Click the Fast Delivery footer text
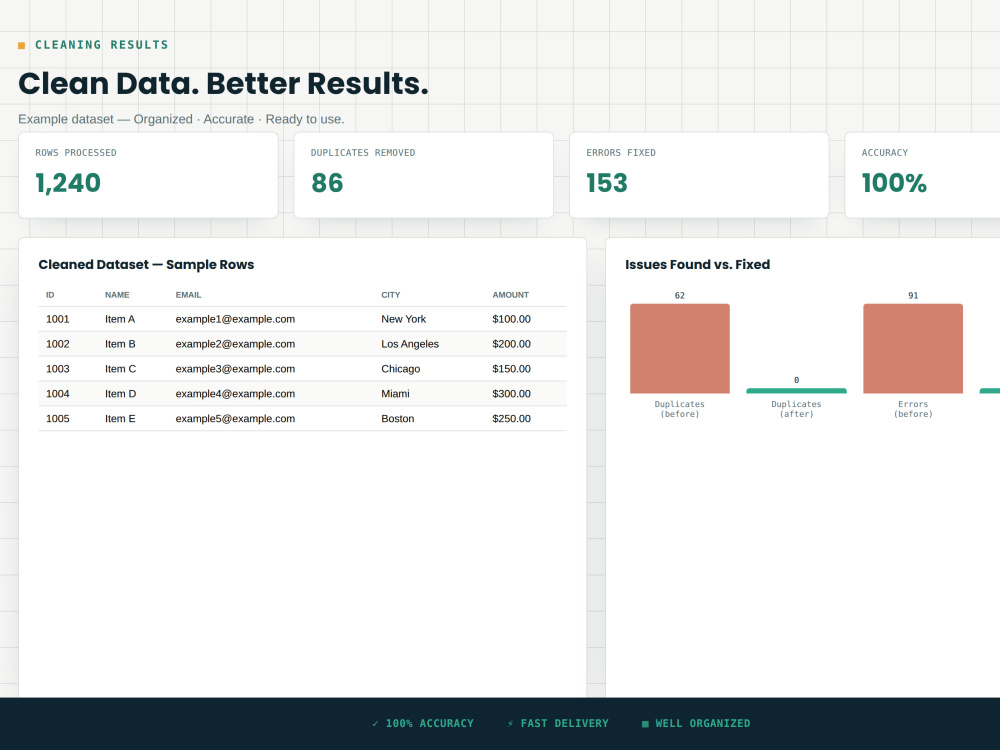1000x750 pixels. (564, 723)
